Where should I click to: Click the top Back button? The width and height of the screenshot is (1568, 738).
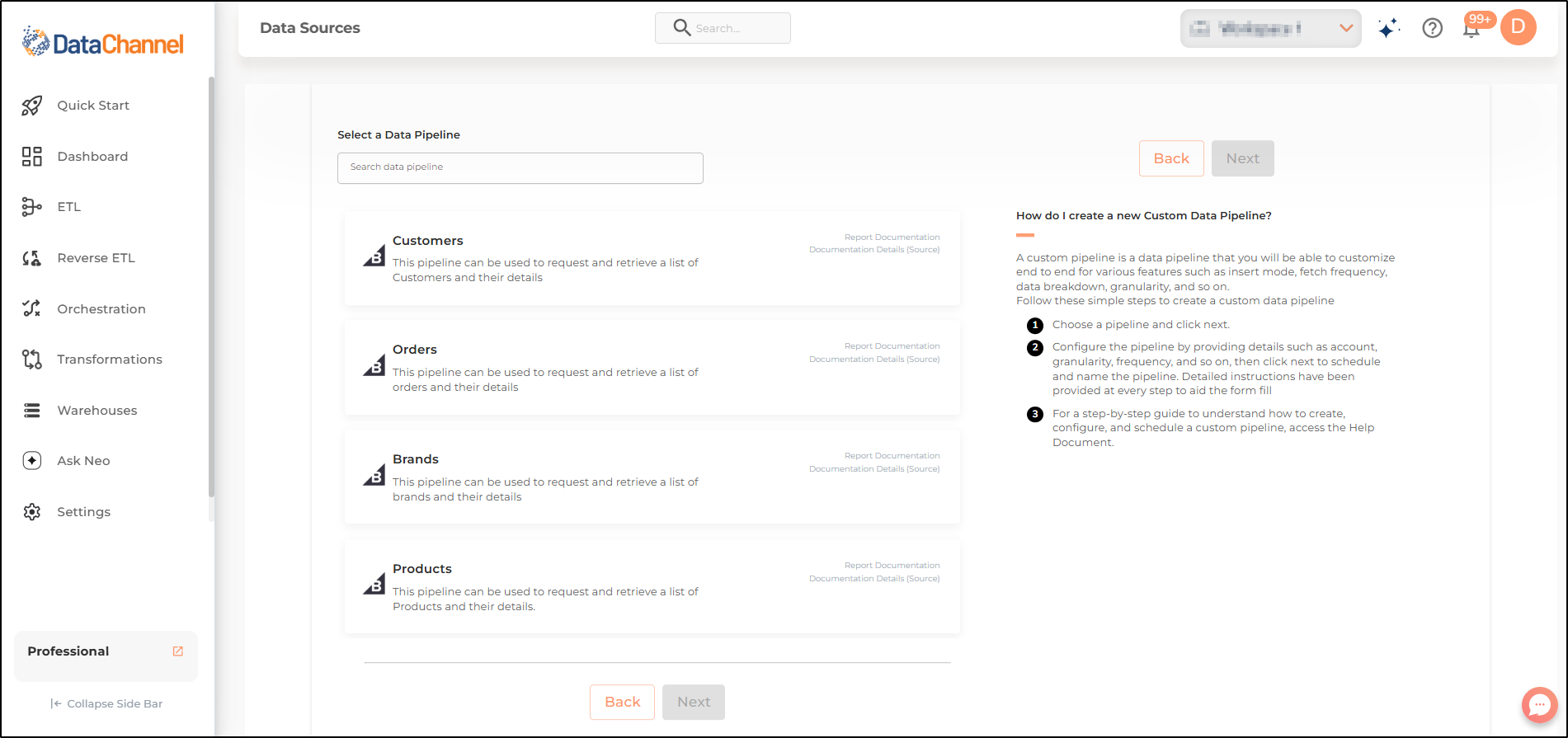(1171, 158)
